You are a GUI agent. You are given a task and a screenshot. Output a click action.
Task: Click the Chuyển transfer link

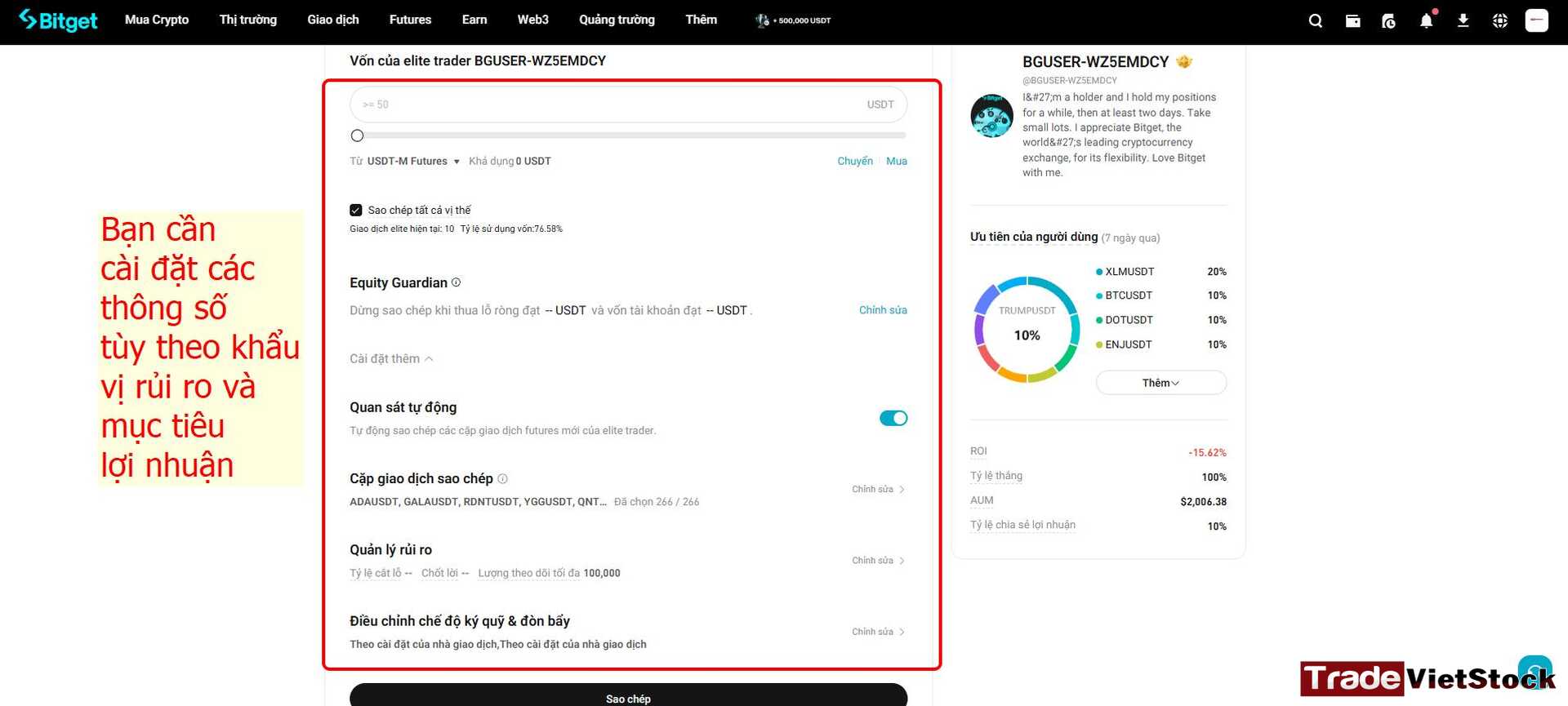pos(855,162)
